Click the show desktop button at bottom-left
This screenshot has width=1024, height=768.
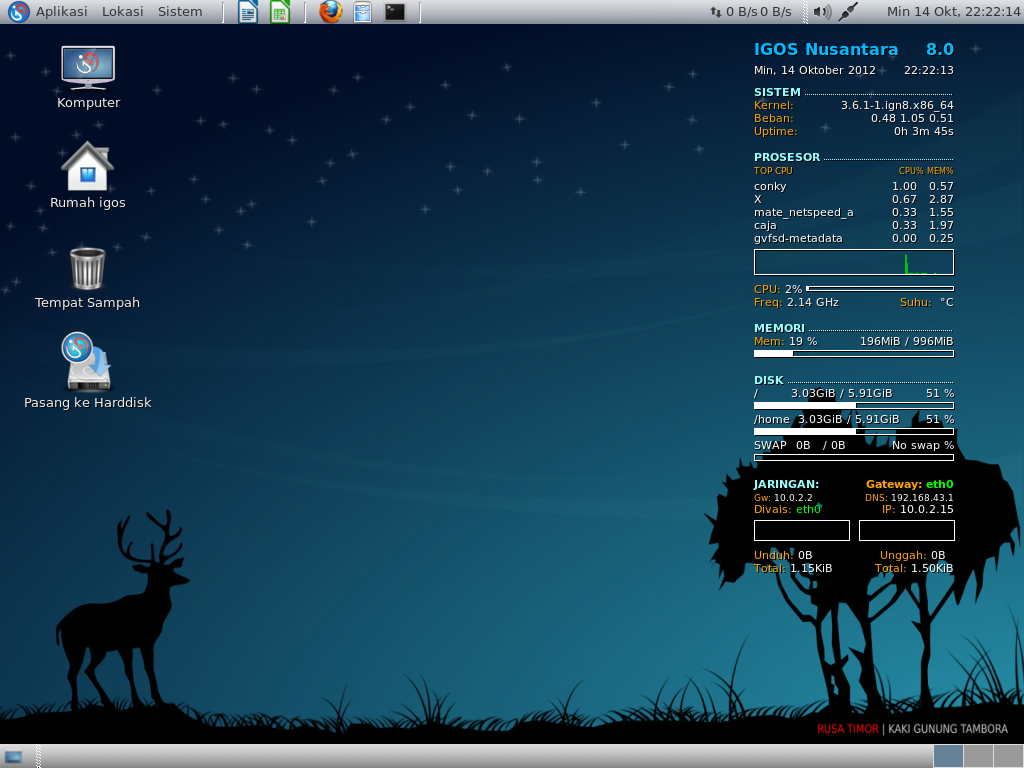(x=14, y=755)
